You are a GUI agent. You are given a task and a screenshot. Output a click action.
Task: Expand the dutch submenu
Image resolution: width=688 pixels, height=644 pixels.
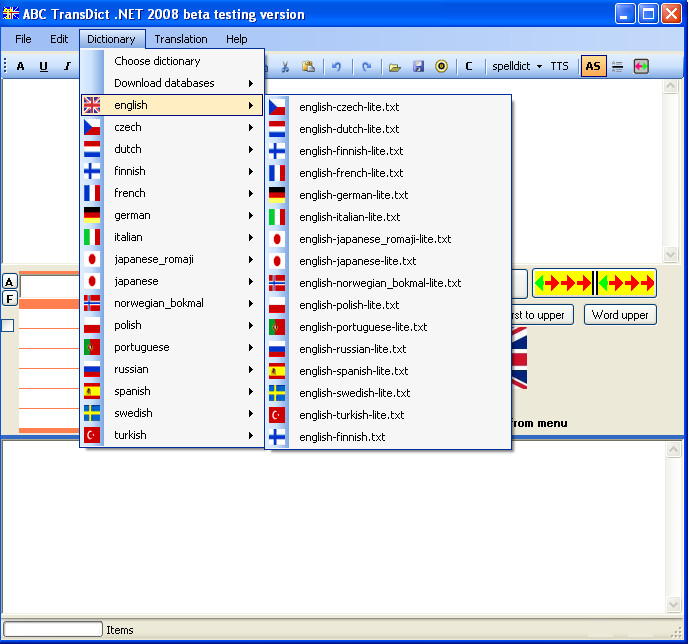tap(172, 149)
